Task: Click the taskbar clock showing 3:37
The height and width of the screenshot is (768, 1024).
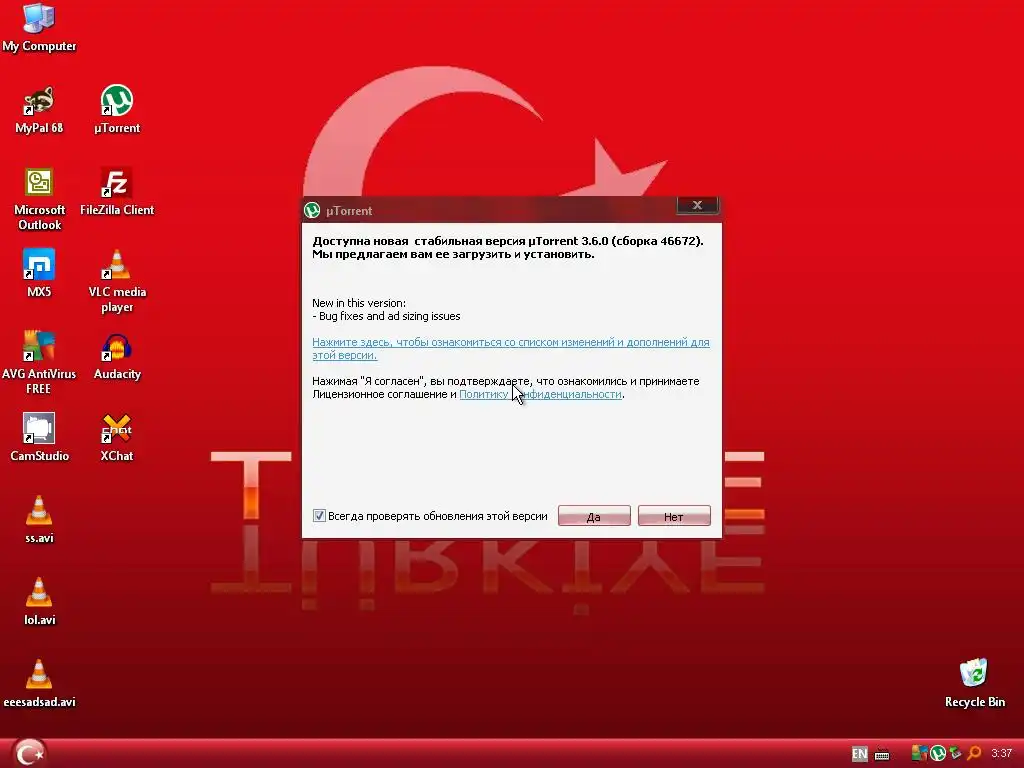Action: point(1001,754)
